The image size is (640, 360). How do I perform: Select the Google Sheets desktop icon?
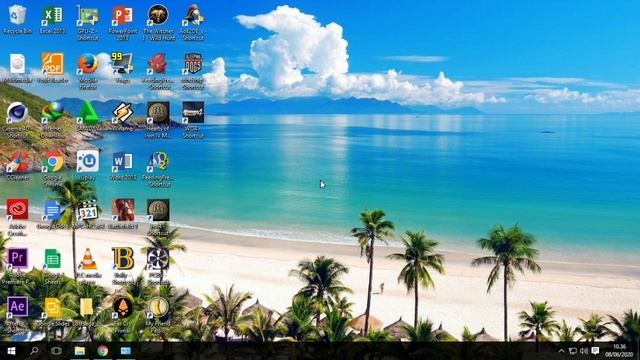coord(52,258)
